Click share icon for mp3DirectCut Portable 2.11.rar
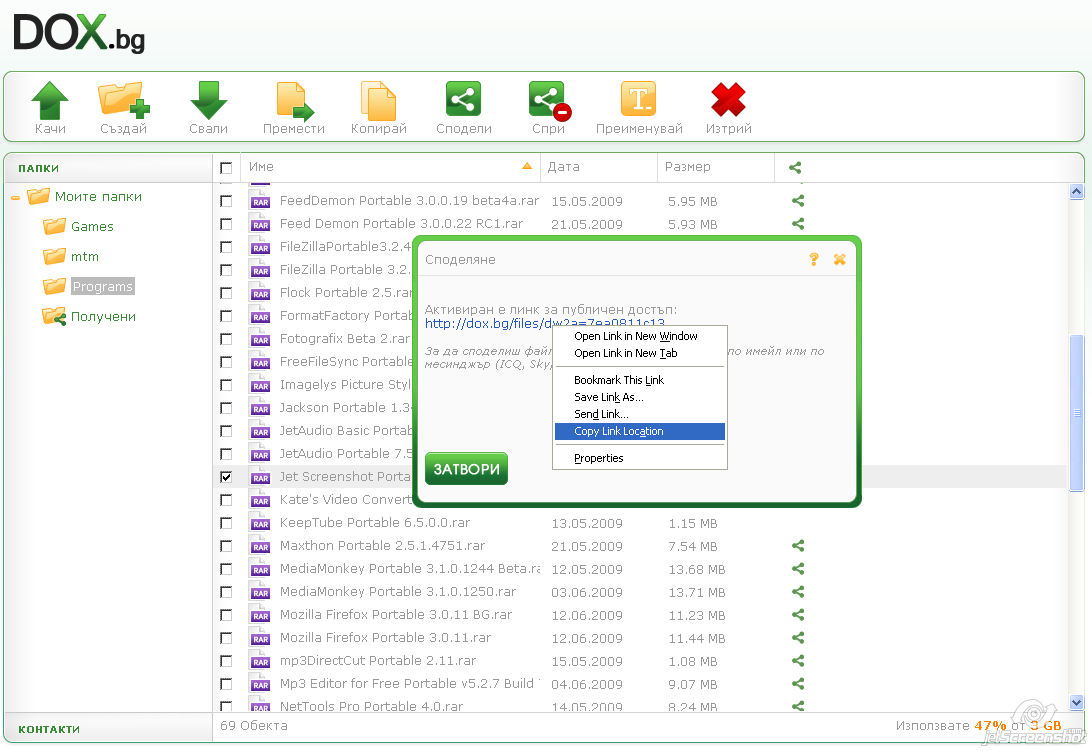 [x=798, y=660]
